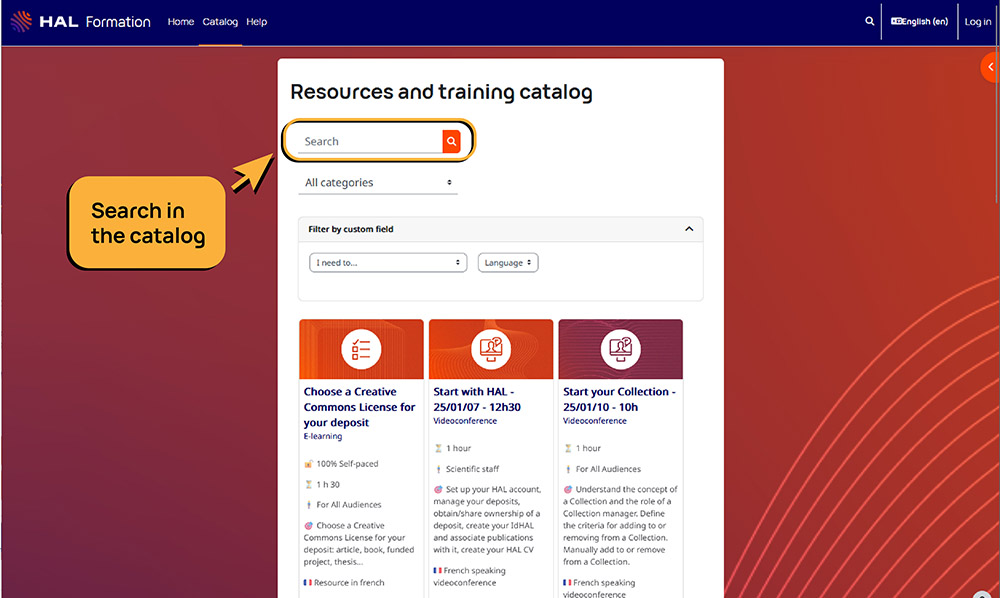The height and width of the screenshot is (598, 1000).
Task: Open the Help menu item
Action: (256, 22)
